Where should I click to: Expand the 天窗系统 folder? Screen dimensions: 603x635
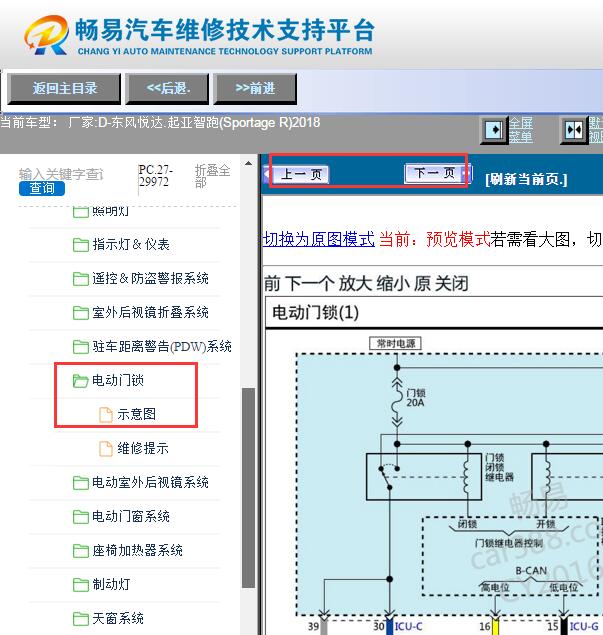[x=118, y=618]
